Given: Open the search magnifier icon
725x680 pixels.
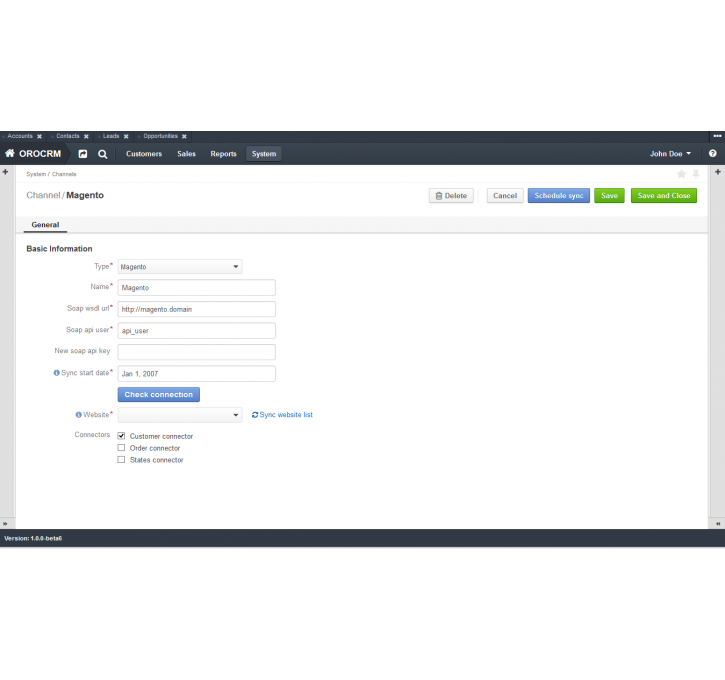Looking at the screenshot, I should [x=103, y=154].
